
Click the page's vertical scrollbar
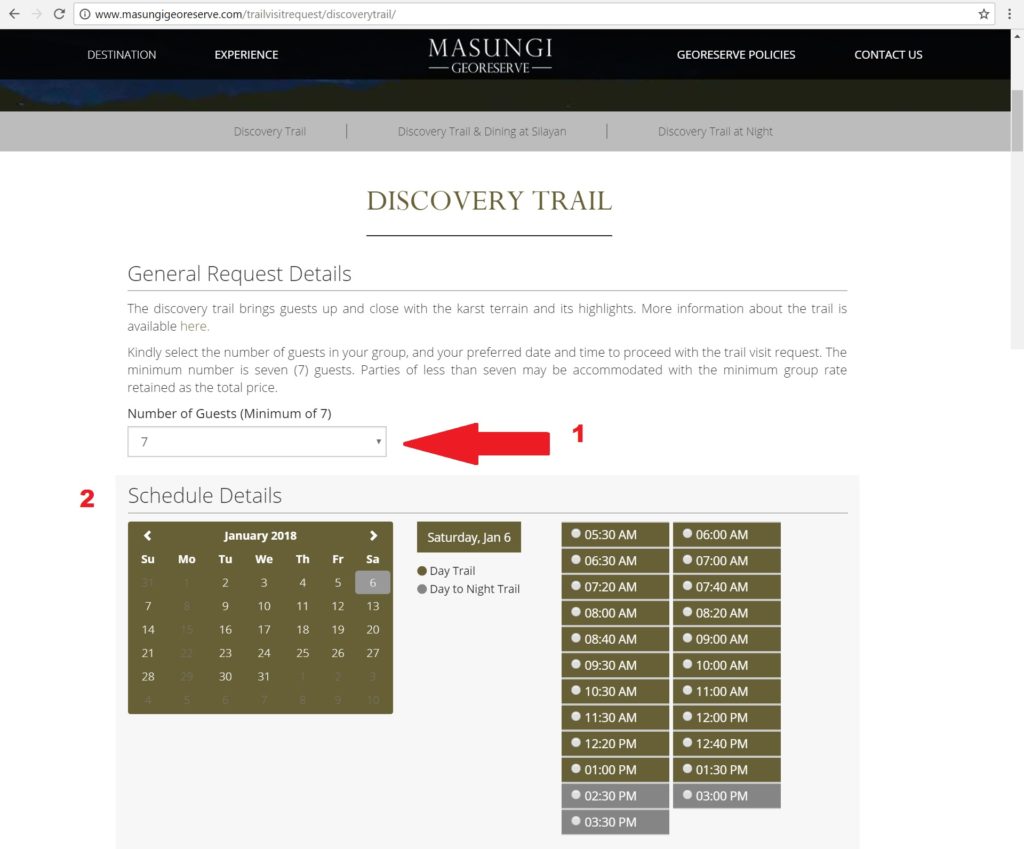click(x=1017, y=121)
